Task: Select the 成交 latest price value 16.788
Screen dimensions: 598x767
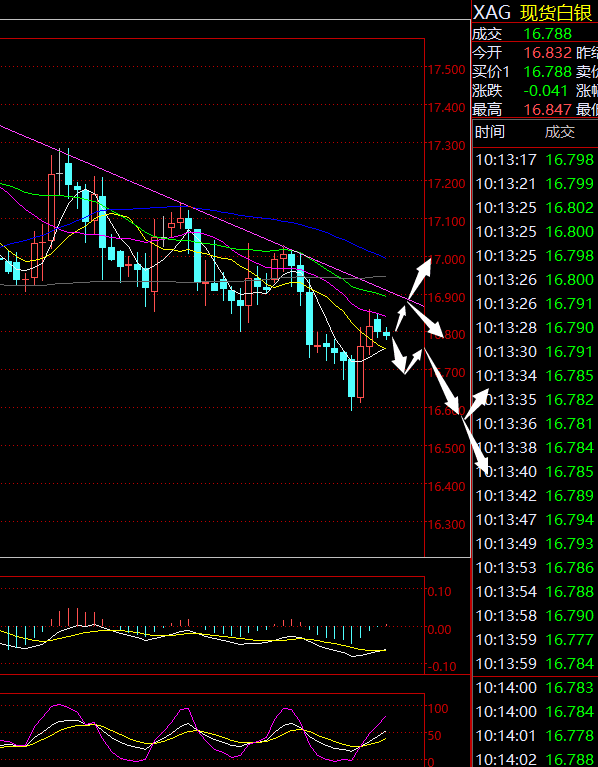Action: point(548,34)
